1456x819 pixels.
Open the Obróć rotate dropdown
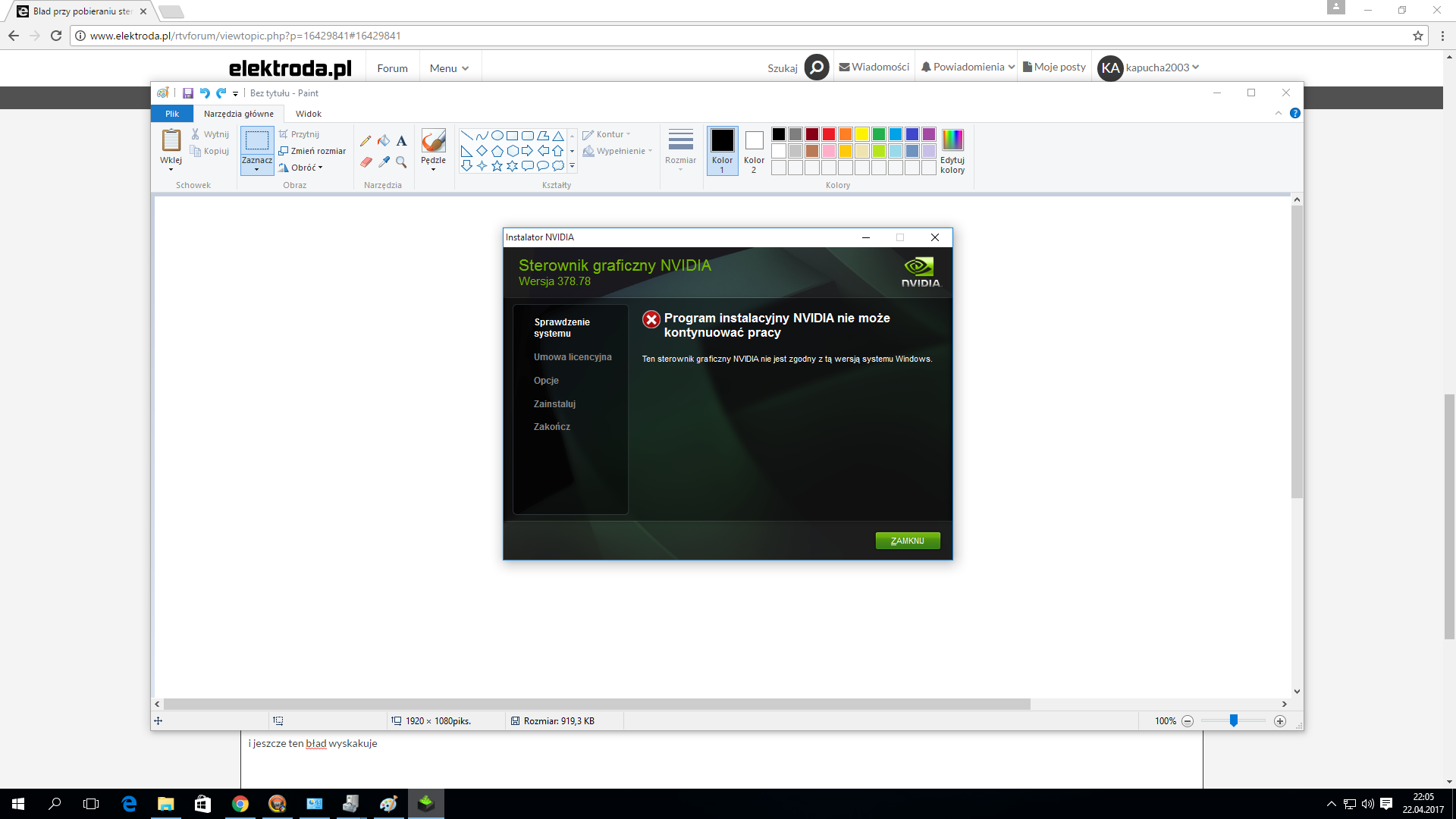(300, 168)
